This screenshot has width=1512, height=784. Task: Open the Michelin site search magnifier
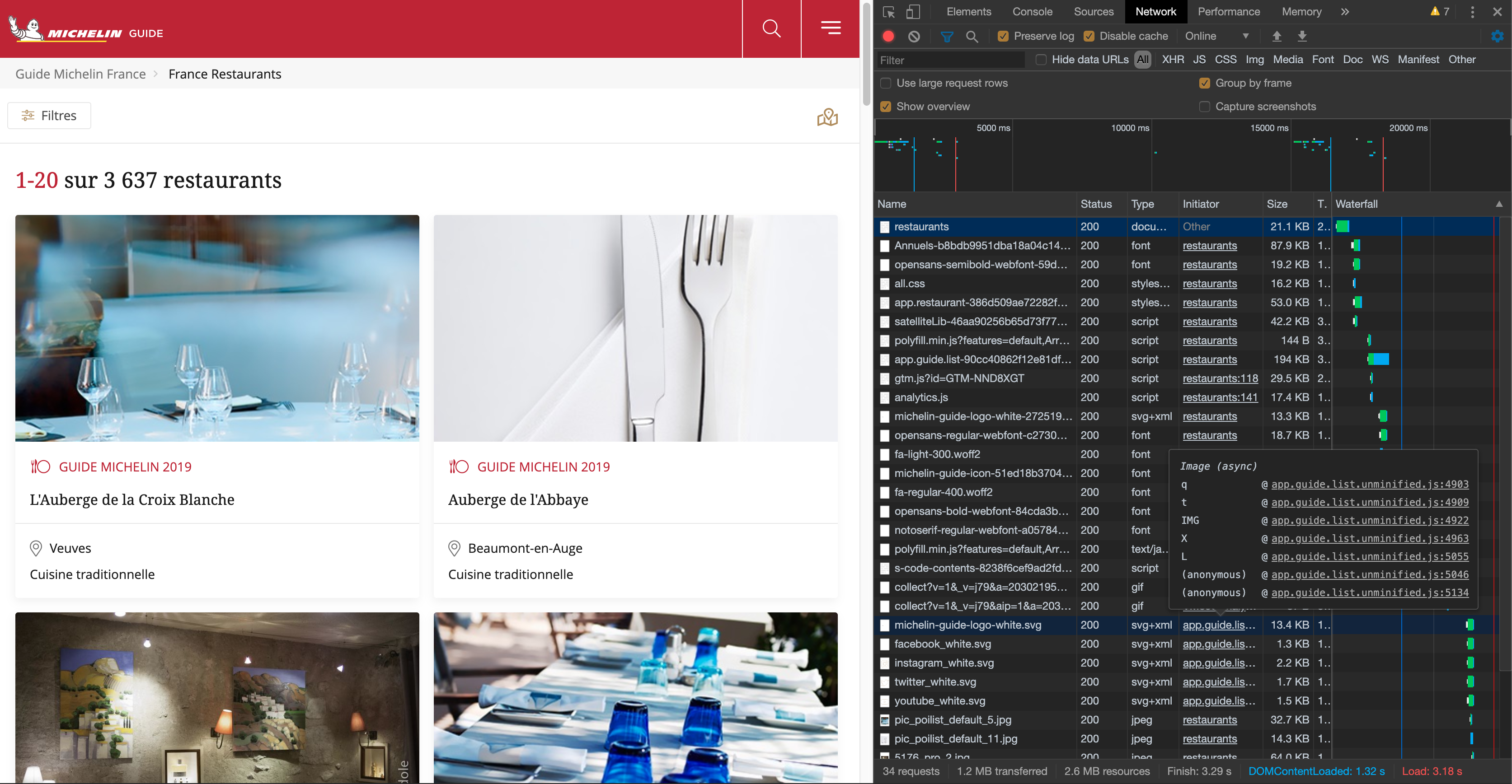click(771, 28)
